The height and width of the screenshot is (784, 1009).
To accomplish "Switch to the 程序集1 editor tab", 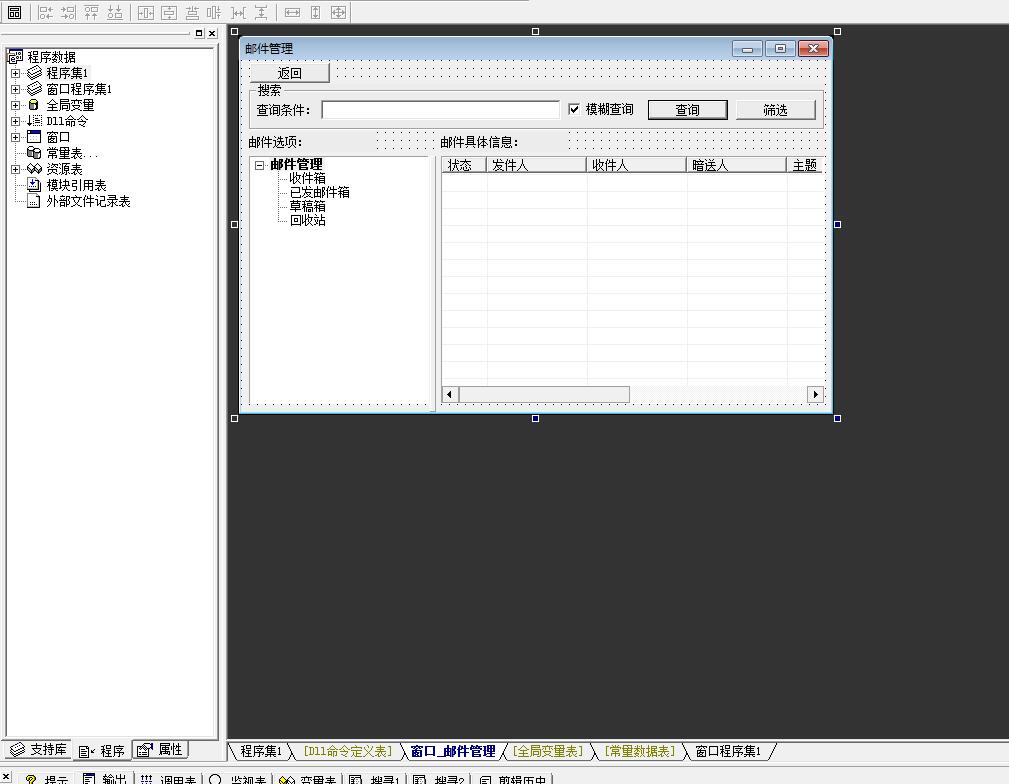I will (x=261, y=751).
